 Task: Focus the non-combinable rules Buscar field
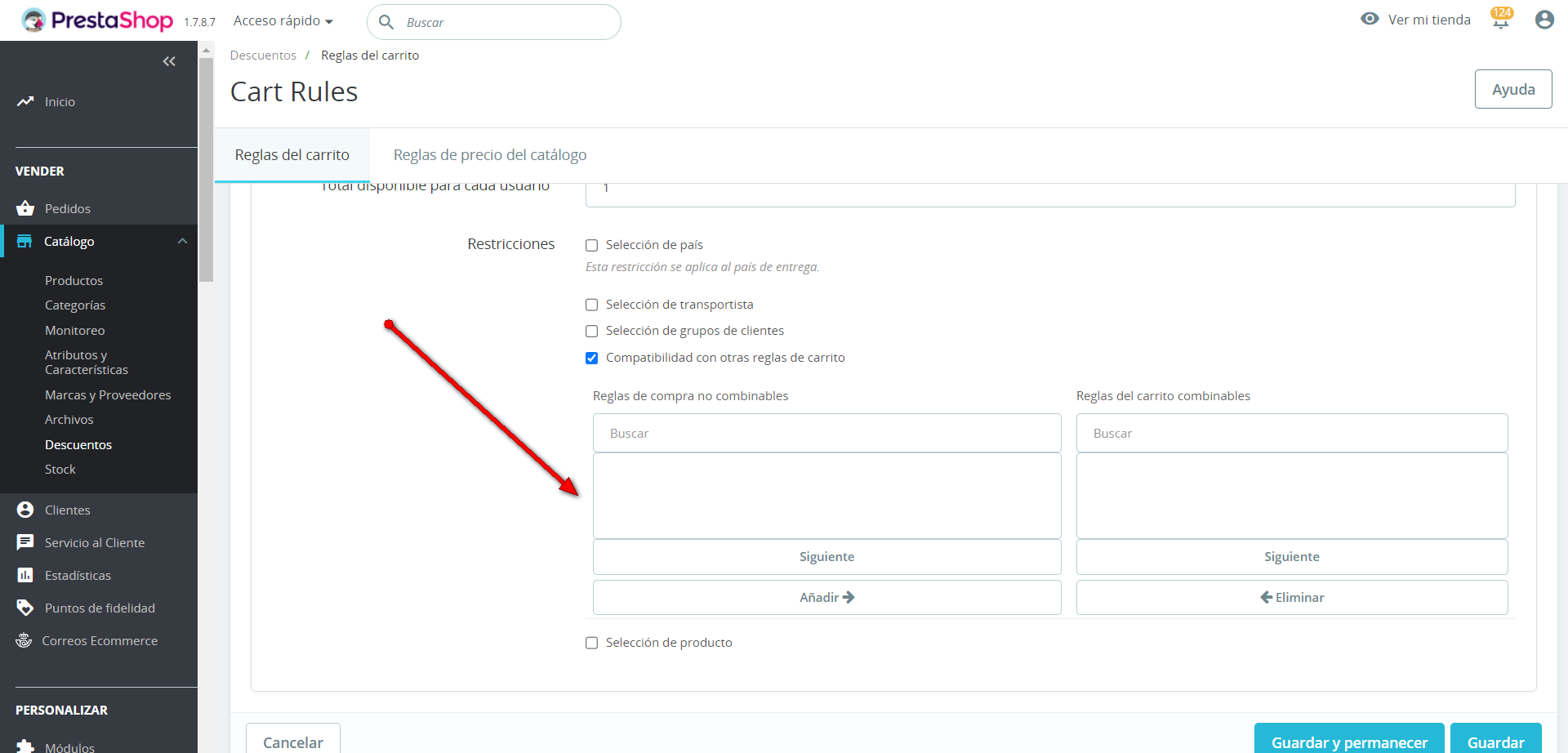[x=826, y=433]
